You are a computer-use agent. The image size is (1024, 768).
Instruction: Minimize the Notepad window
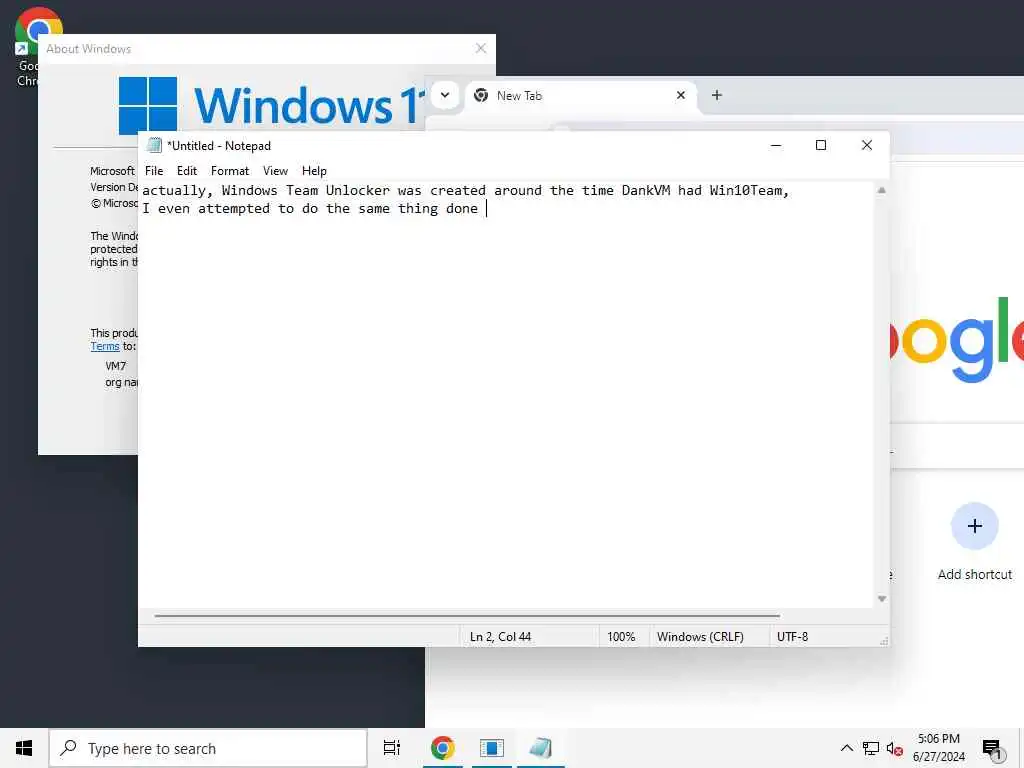pyautogui.click(x=776, y=145)
